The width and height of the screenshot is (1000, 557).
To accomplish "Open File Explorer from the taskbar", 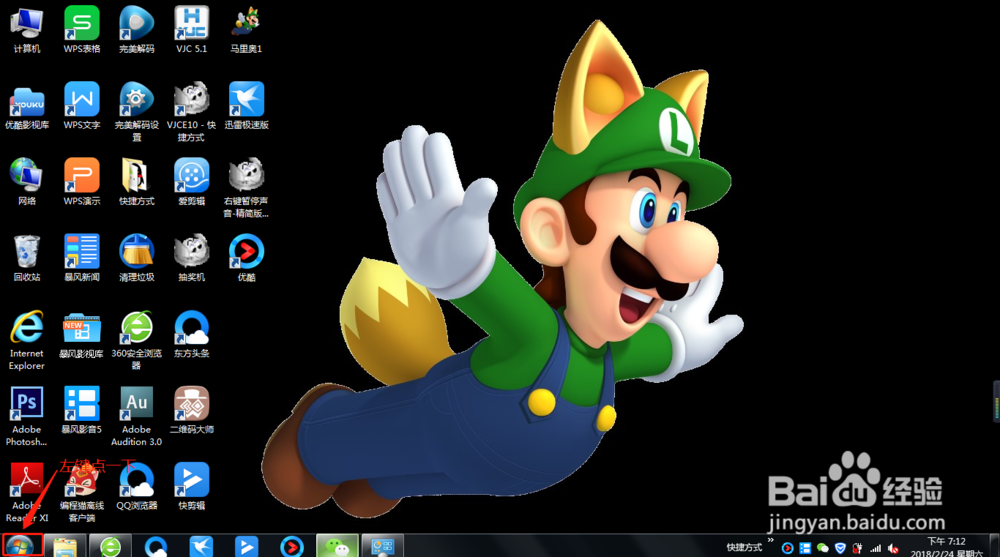I will point(65,547).
